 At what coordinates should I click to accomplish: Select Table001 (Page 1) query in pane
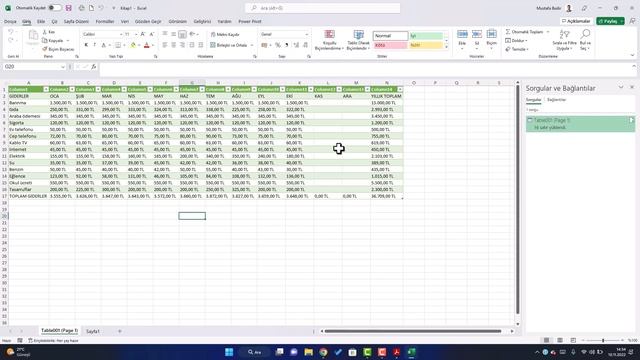tap(580, 124)
